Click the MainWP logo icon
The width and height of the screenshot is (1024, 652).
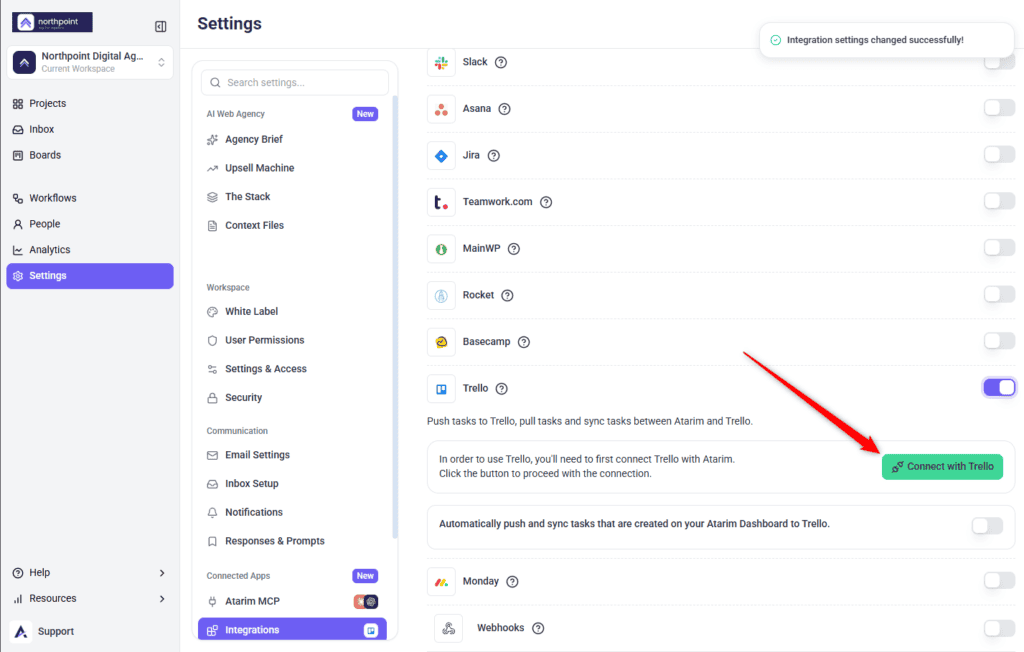coord(441,249)
